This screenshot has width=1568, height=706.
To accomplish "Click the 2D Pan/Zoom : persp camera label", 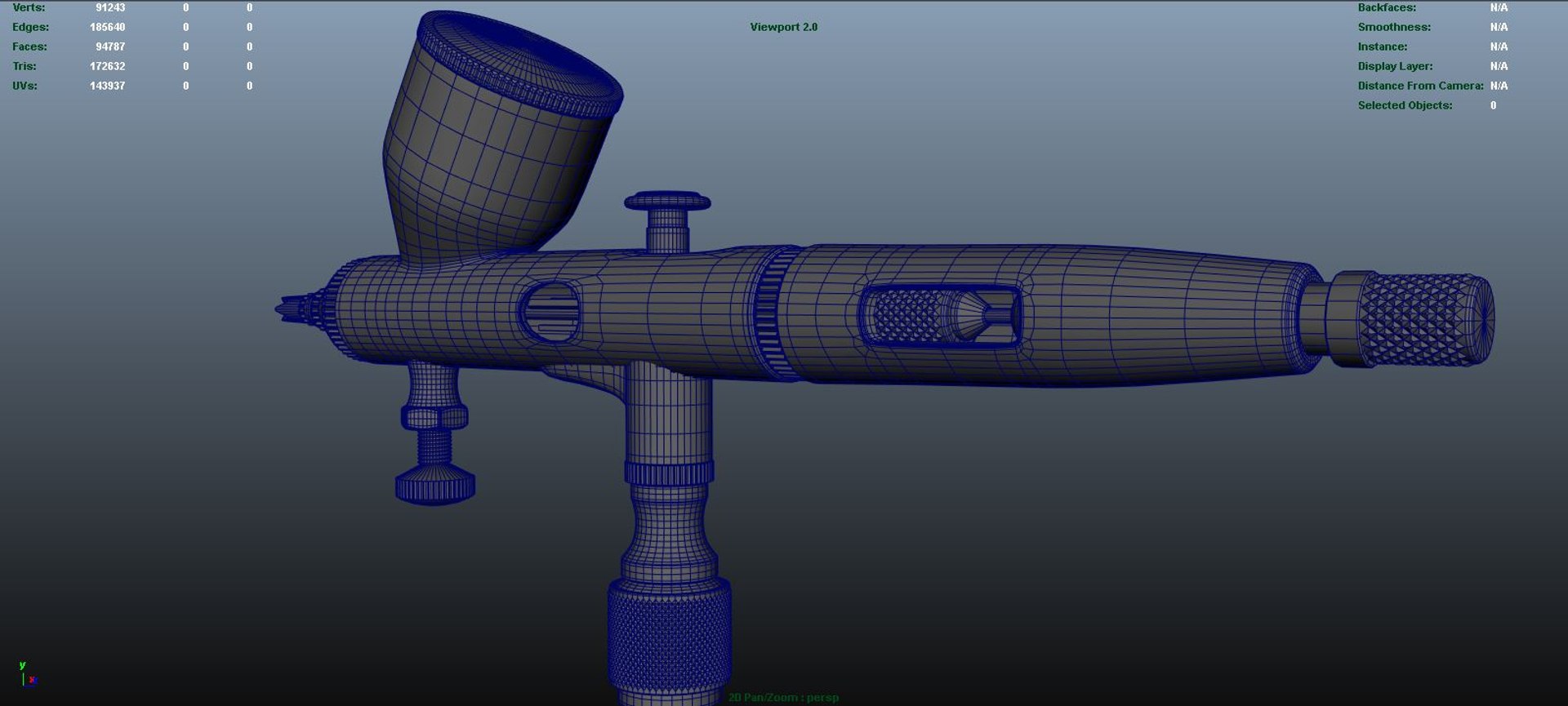I will click(783, 697).
